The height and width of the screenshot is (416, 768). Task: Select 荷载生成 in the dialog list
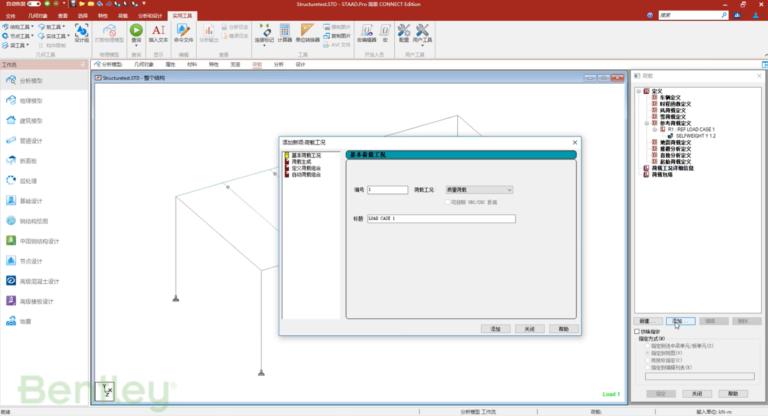click(301, 162)
